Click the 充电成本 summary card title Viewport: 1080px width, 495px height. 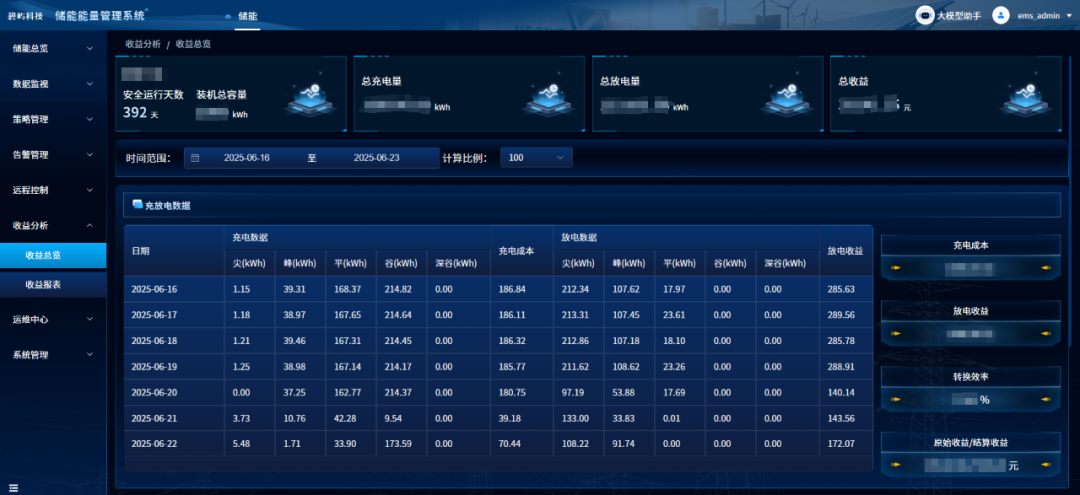[x=970, y=244]
